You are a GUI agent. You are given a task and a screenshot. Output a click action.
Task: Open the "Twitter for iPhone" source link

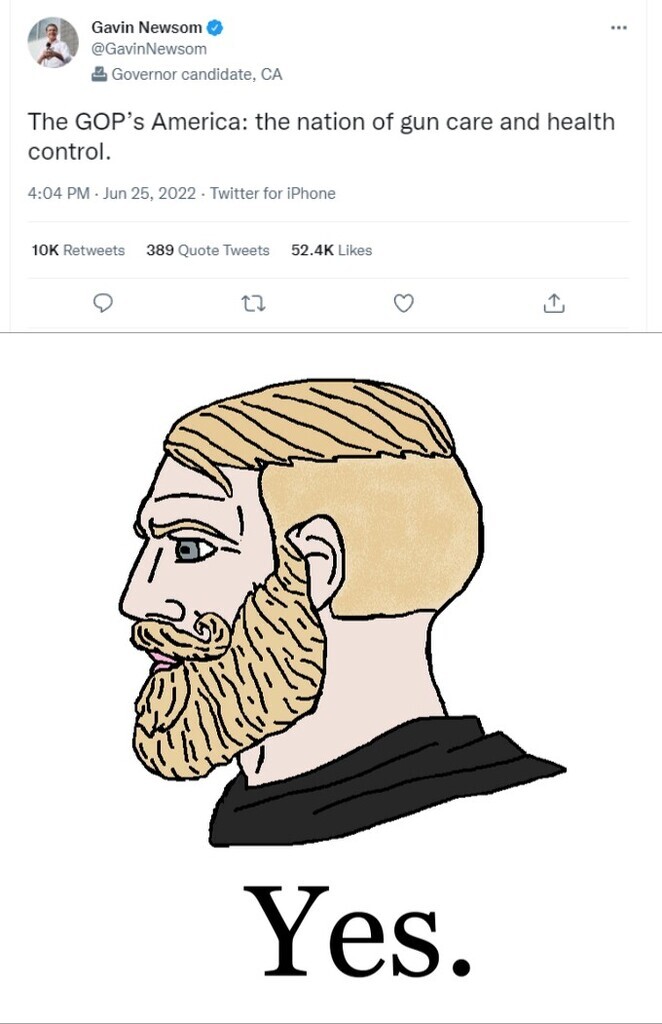272,193
